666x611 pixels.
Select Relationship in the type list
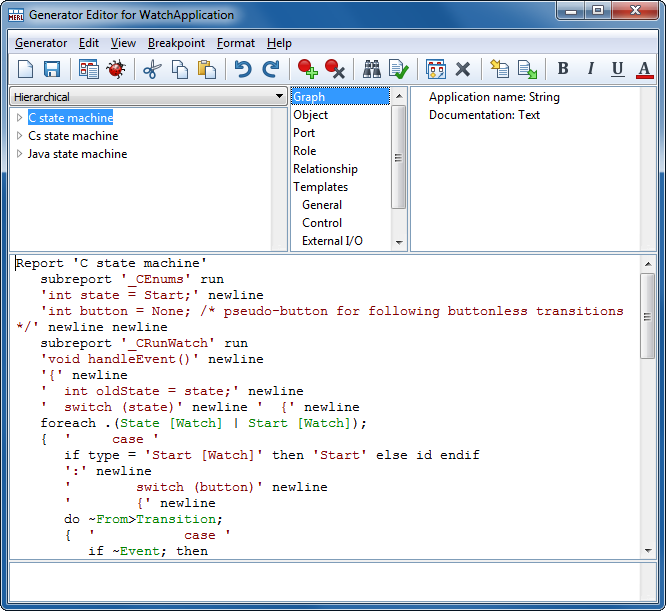tap(325, 169)
